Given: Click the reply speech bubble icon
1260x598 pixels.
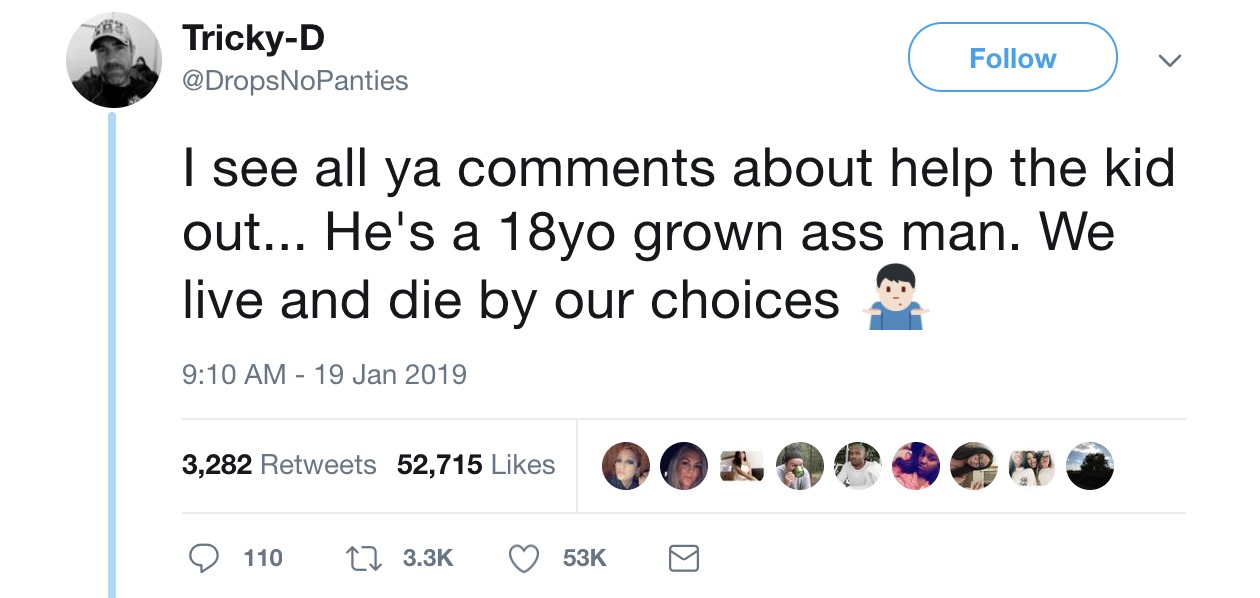Looking at the screenshot, I should (206, 558).
